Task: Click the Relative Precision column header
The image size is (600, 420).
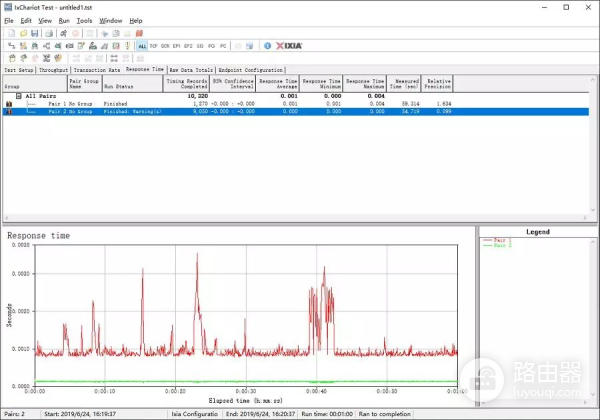Action: pyautogui.click(x=439, y=83)
